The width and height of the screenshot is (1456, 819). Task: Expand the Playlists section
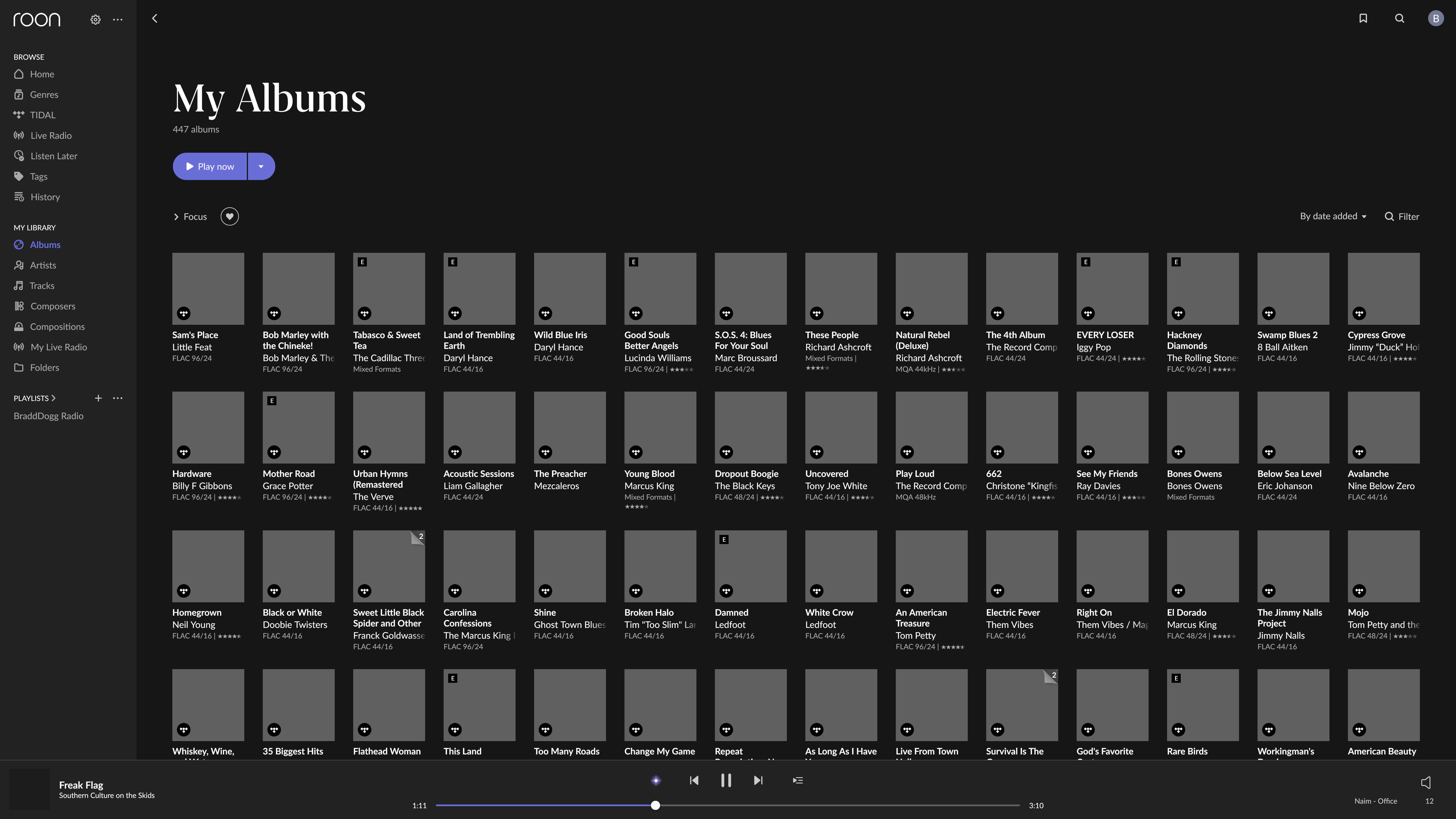pos(34,398)
